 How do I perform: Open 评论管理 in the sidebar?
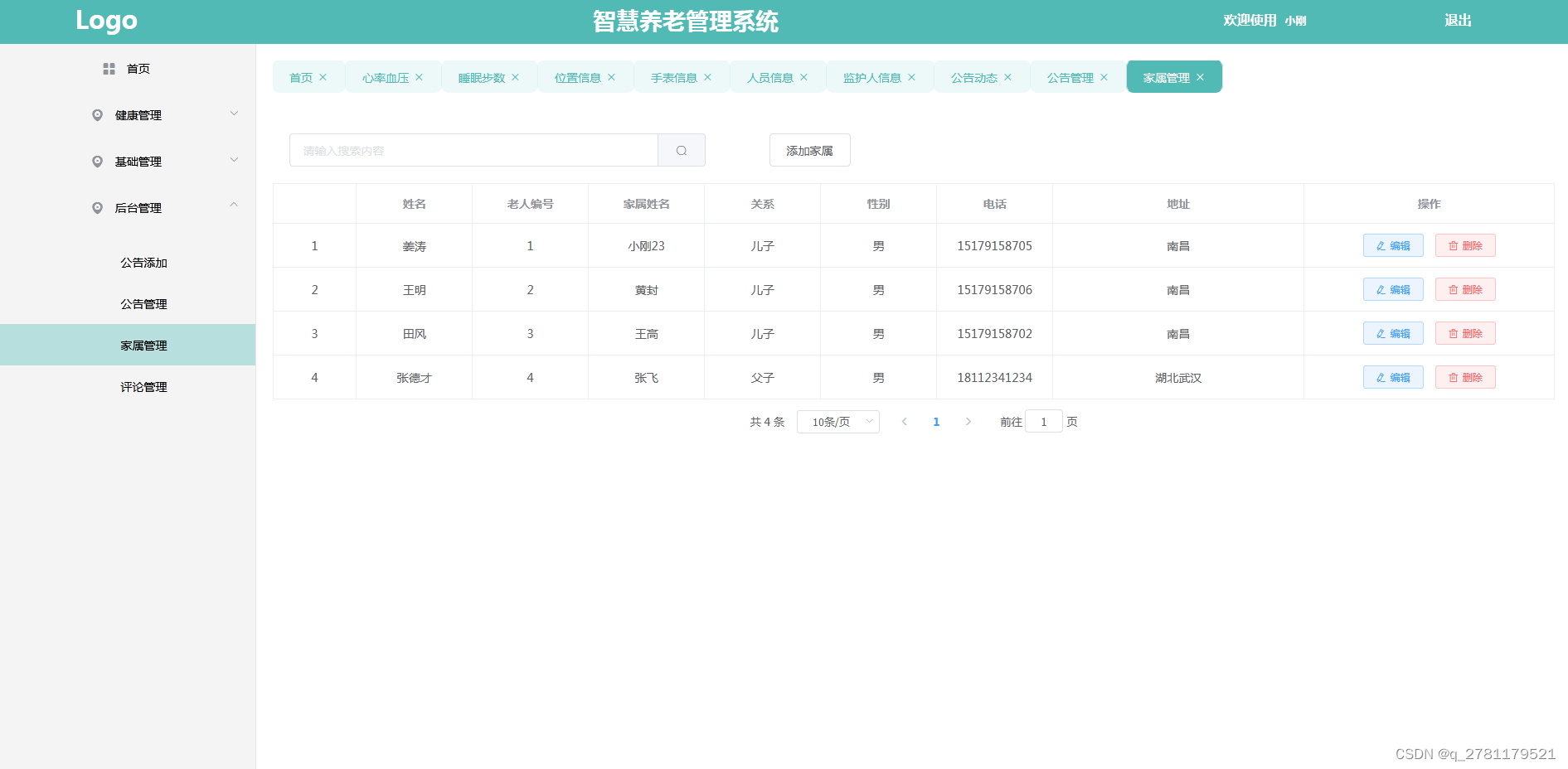click(128, 387)
